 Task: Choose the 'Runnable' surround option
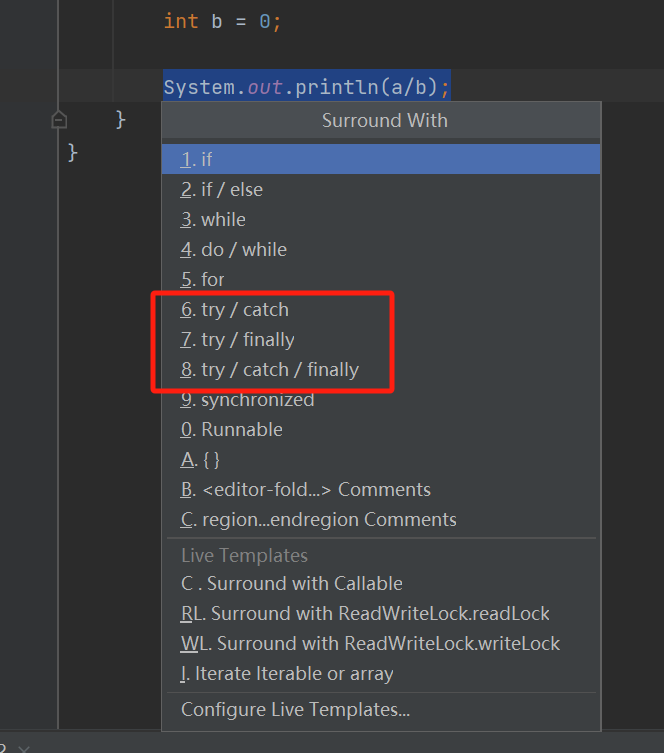pyautogui.click(x=232, y=429)
